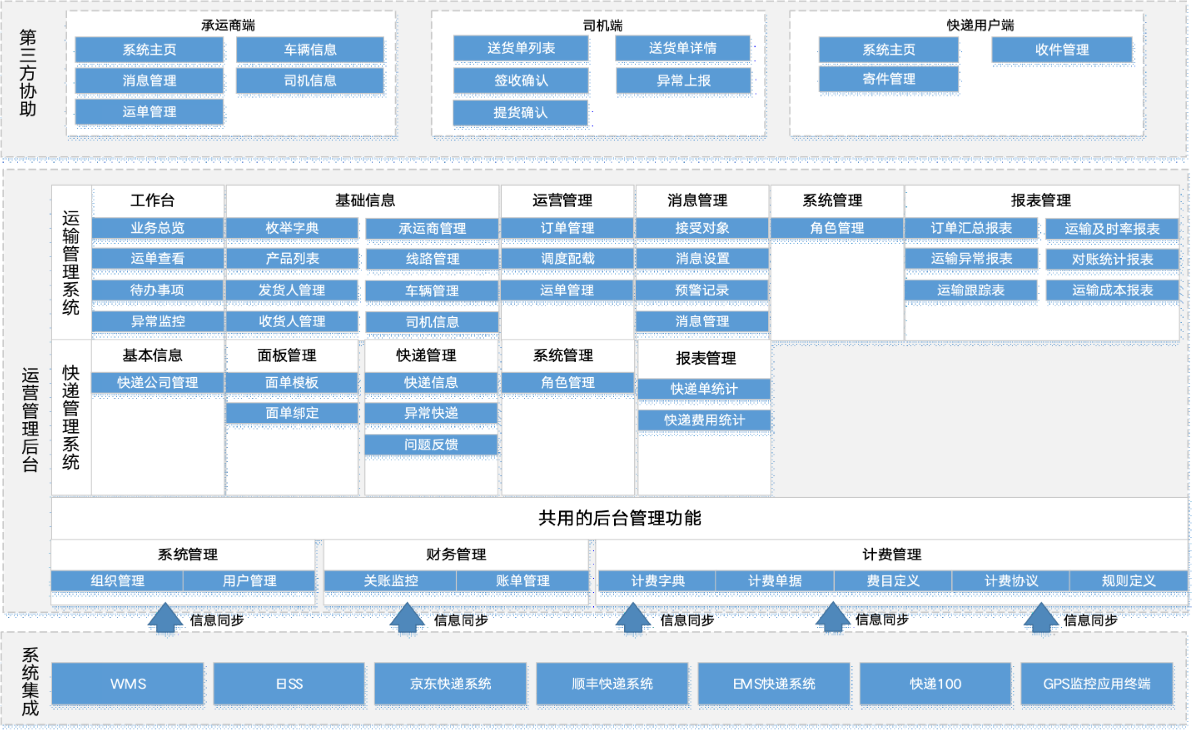Select the EMS快递系统 box
The image size is (1192, 730).
tap(774, 684)
